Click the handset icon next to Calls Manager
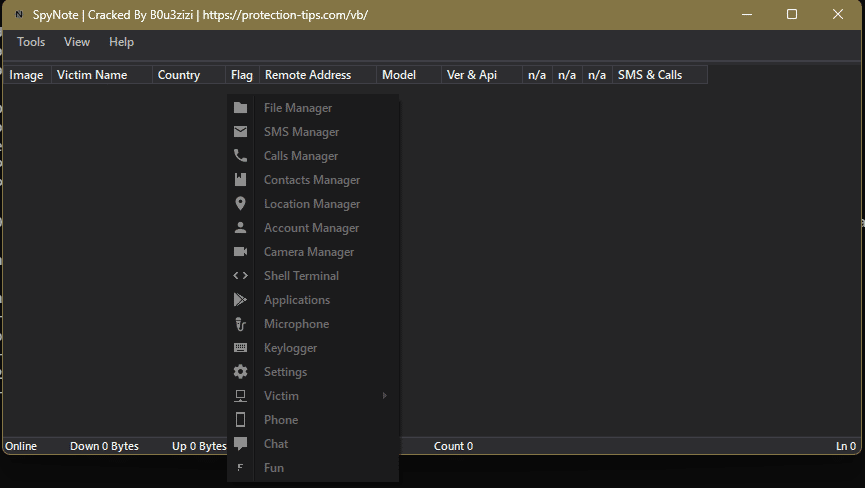Screen dimensions: 865x488 click(x=240, y=156)
